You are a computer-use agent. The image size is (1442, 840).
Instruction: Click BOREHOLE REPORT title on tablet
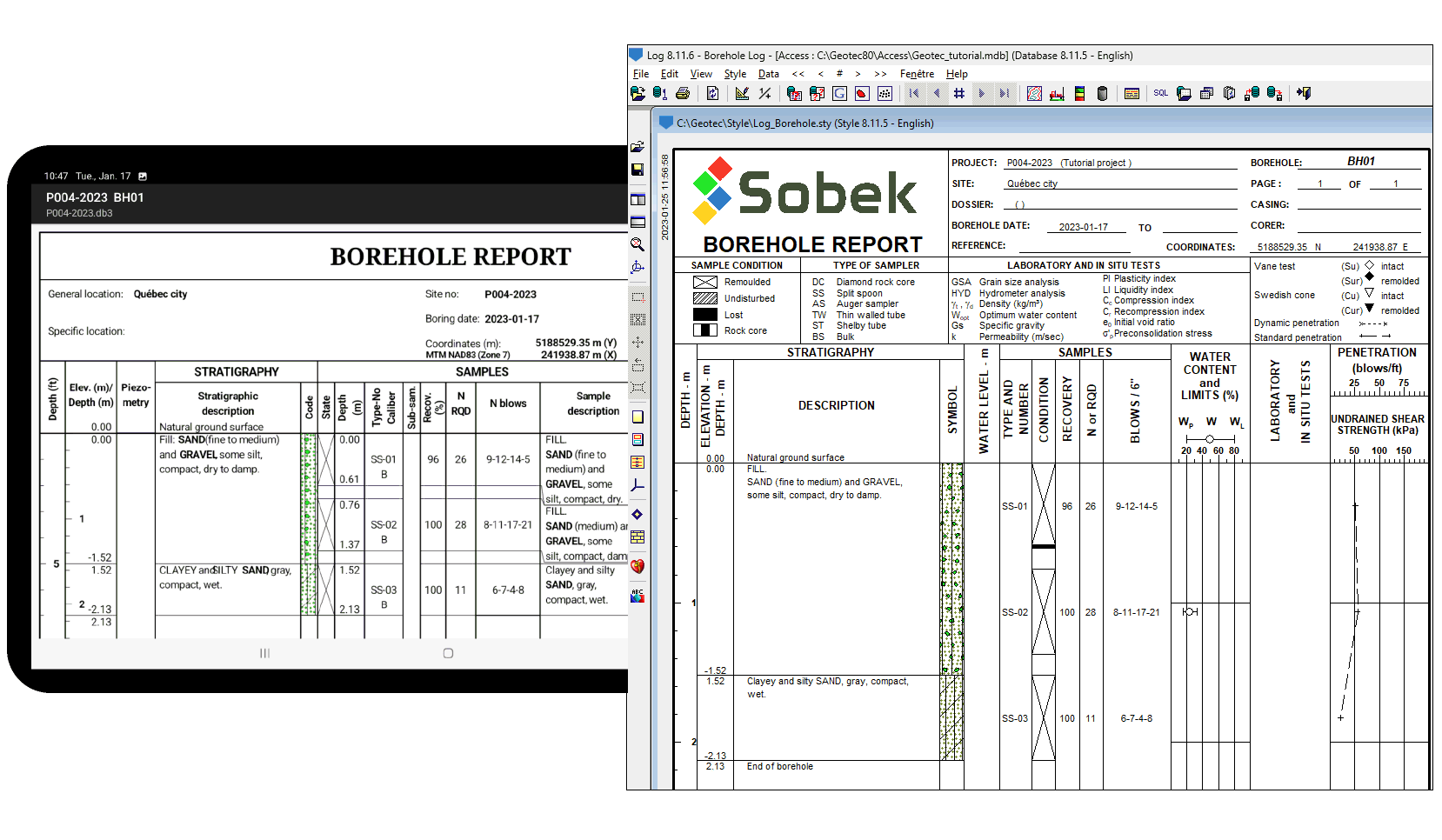tap(451, 257)
